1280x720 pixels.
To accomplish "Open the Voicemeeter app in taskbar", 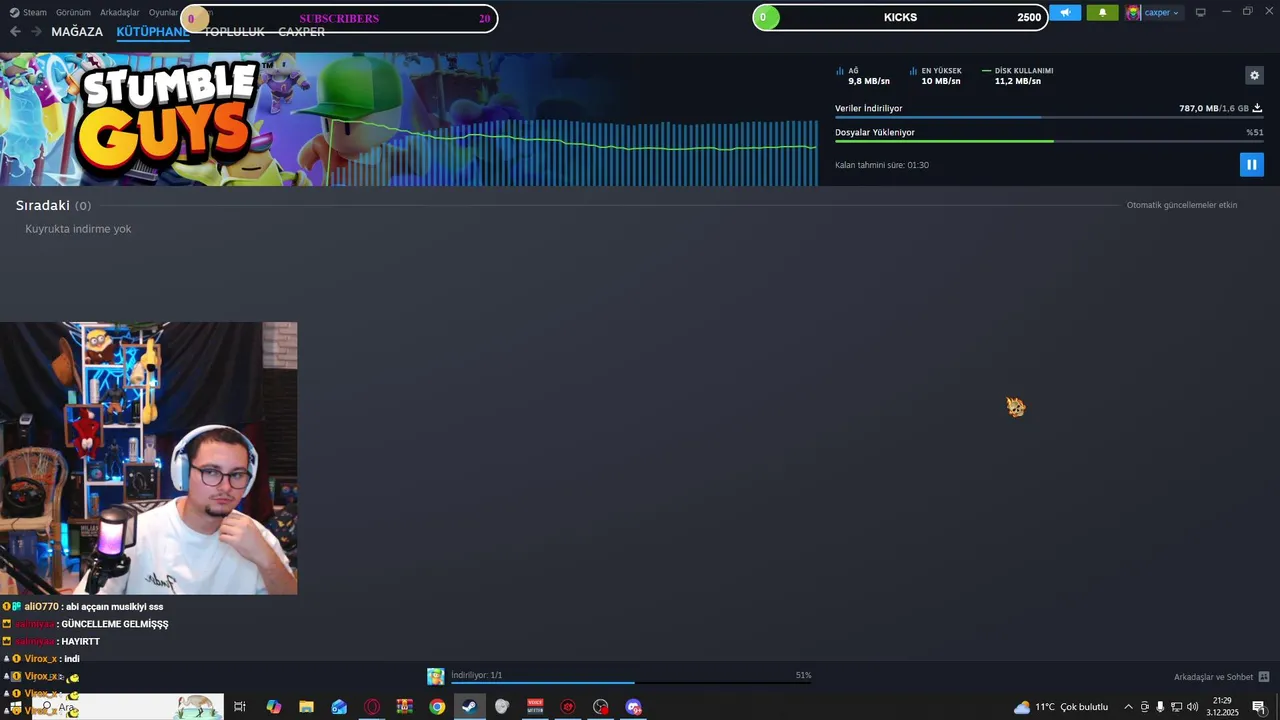I will point(535,707).
